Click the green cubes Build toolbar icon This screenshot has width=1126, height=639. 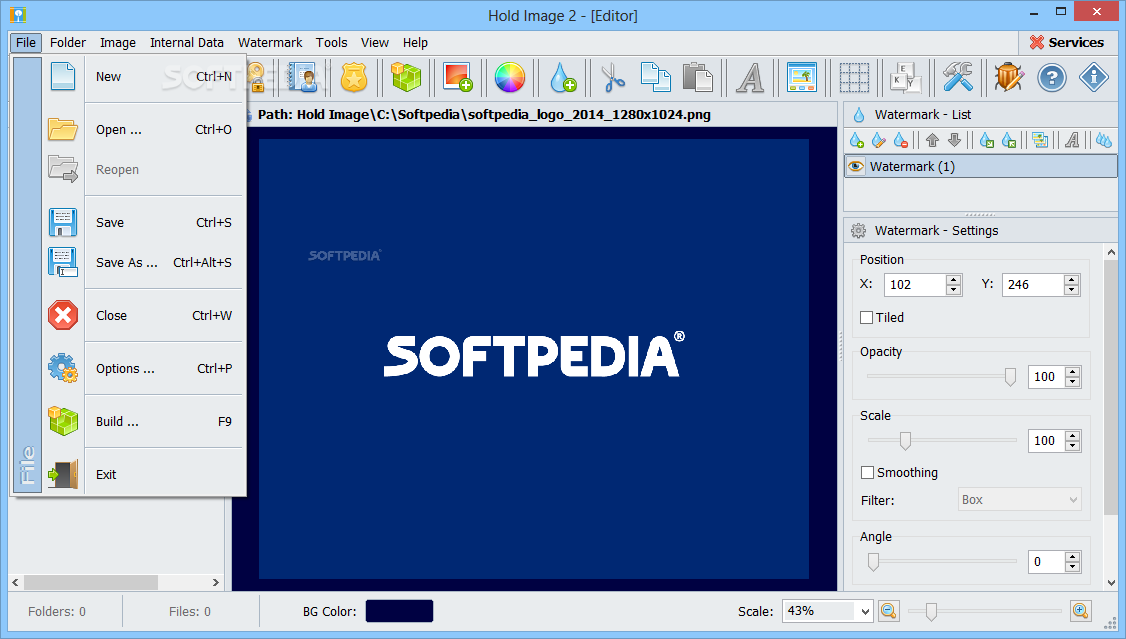[x=406, y=77]
